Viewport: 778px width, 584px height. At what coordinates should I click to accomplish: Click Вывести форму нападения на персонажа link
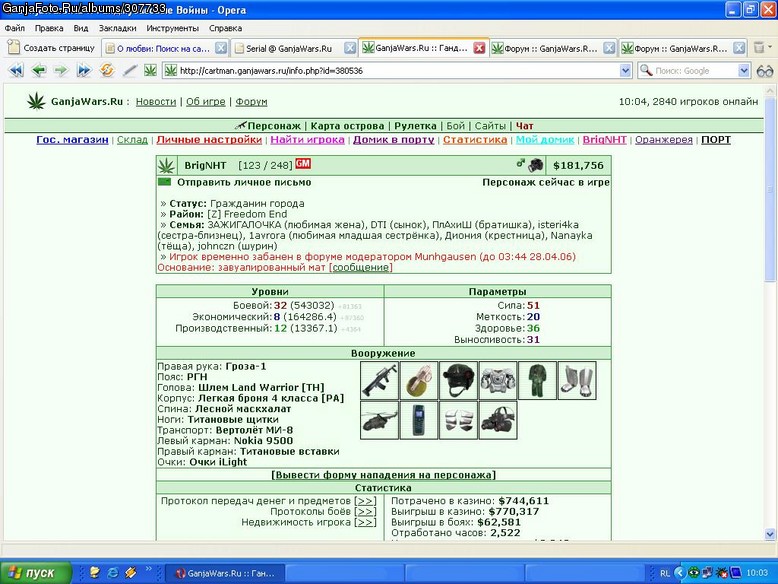click(x=384, y=475)
